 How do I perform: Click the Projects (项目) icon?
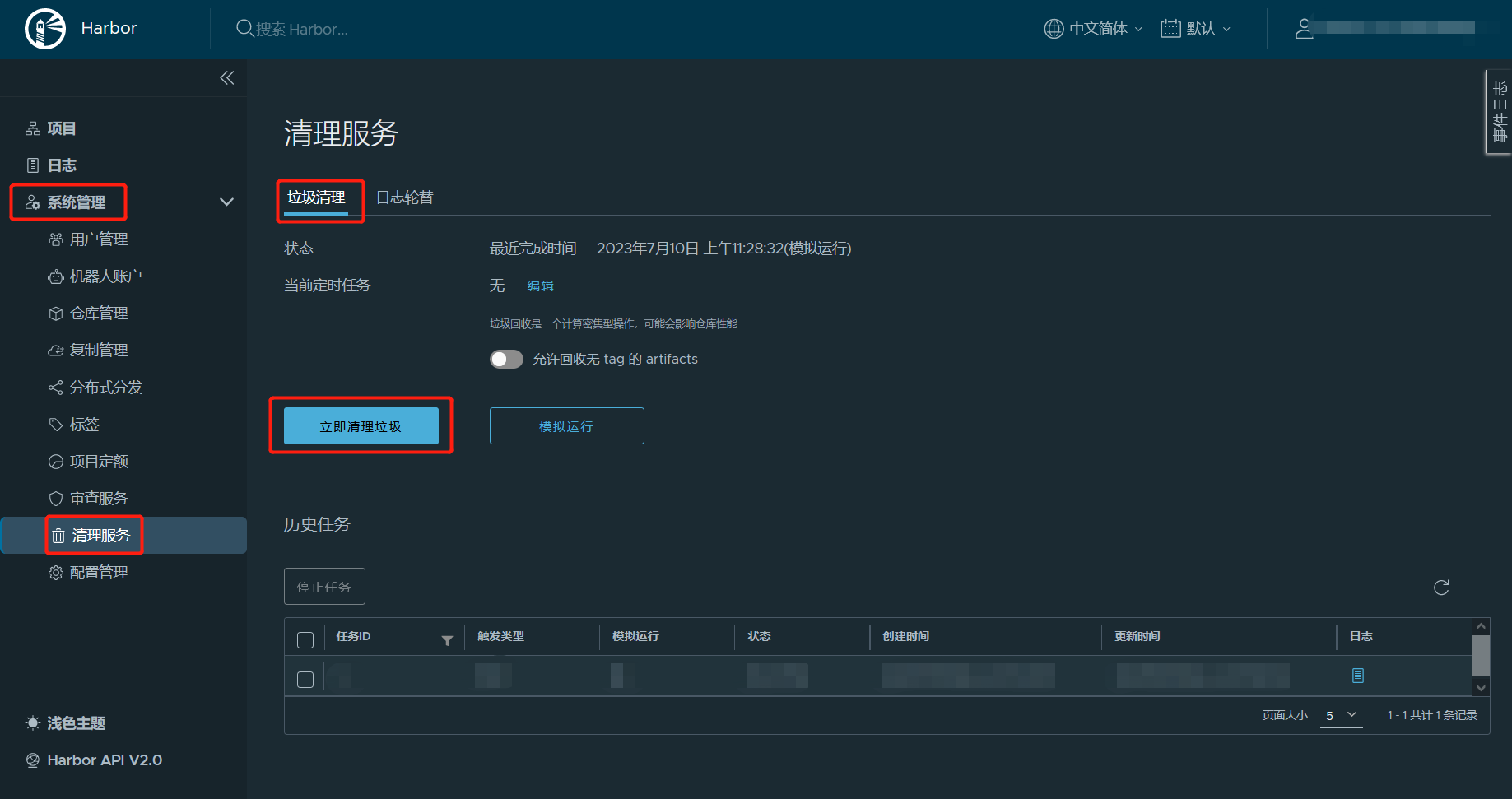click(x=33, y=128)
